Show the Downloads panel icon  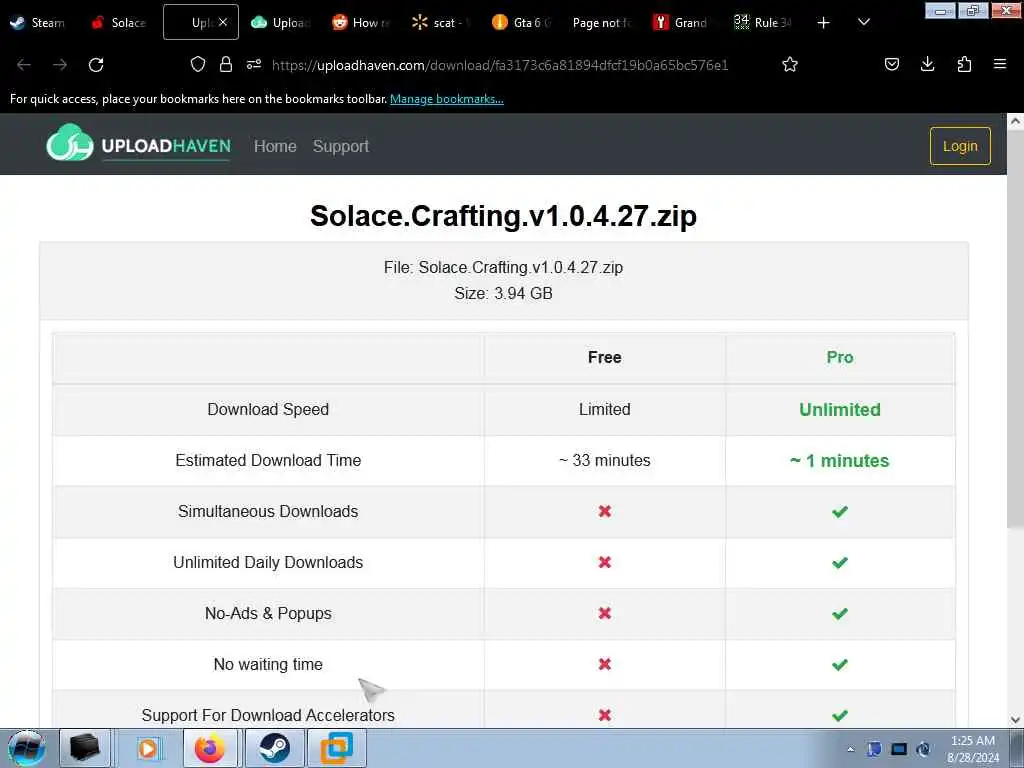point(927,64)
